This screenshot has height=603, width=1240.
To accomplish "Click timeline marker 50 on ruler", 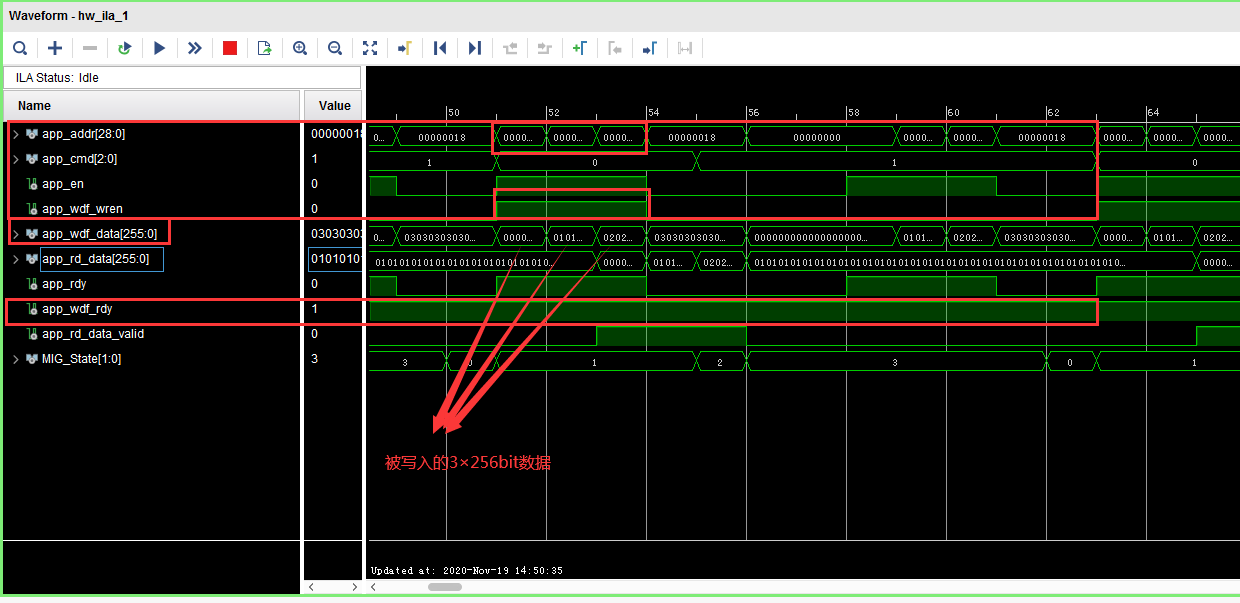I will (454, 113).
